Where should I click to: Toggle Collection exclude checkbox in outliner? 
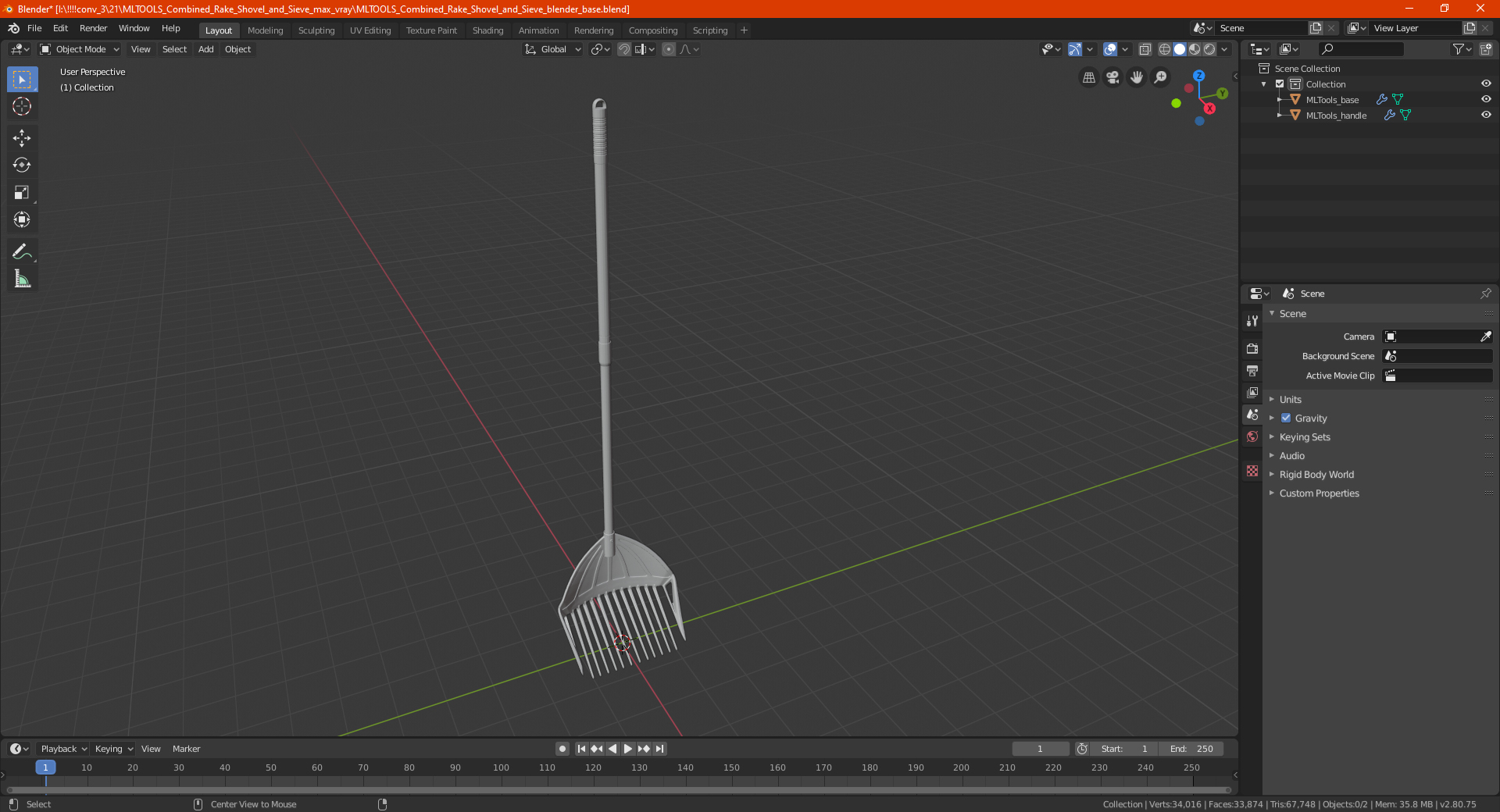[x=1280, y=84]
